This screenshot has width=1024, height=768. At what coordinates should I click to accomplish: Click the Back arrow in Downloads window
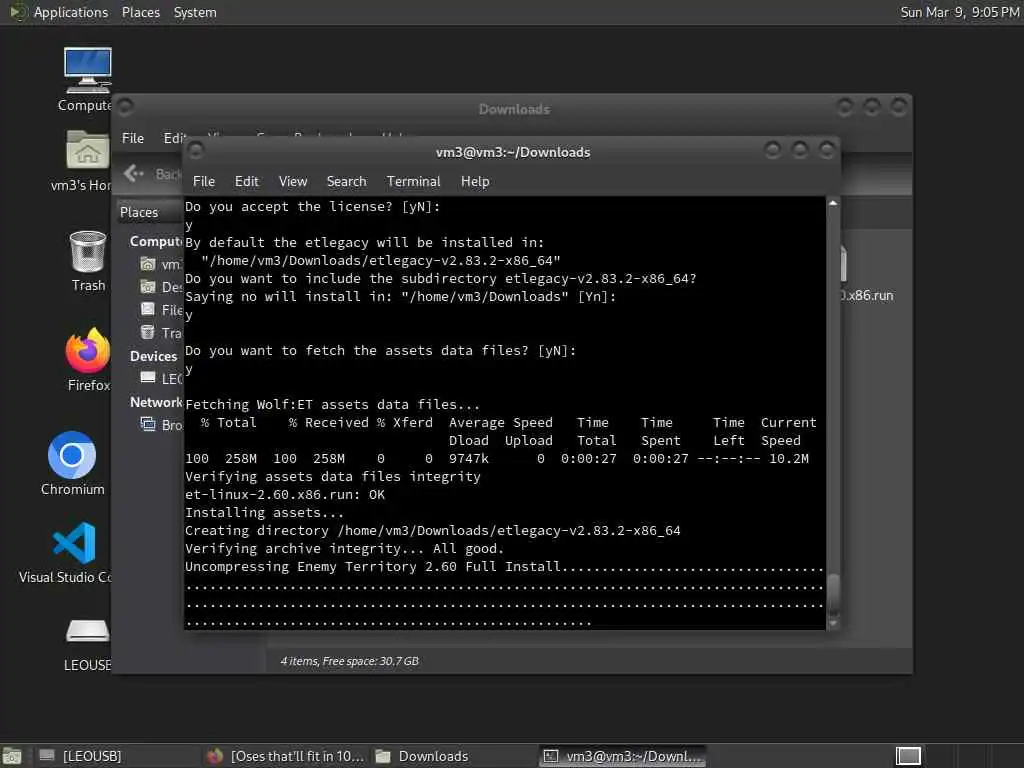[x=134, y=173]
